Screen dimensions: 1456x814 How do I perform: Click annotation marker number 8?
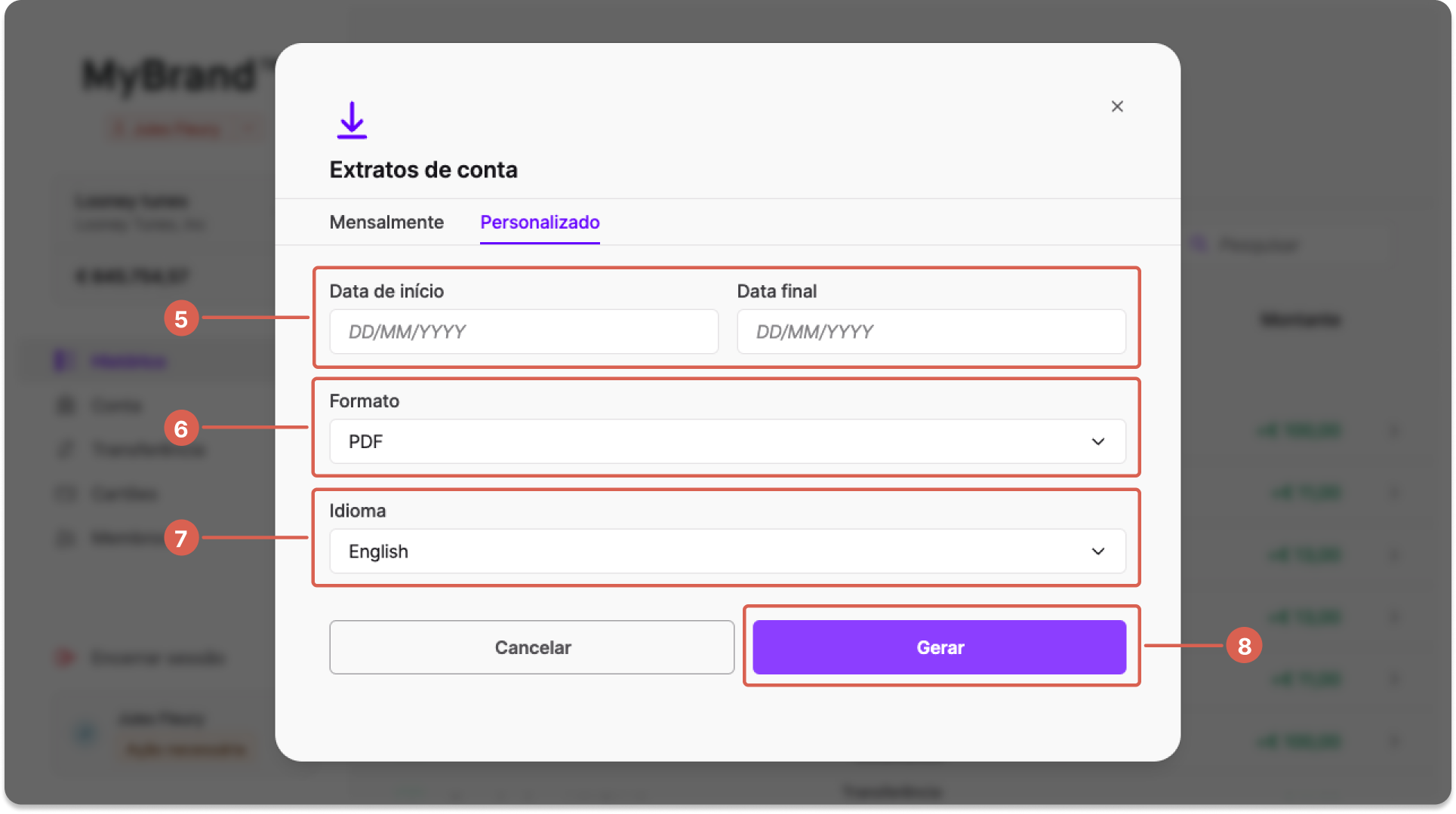(x=1245, y=646)
